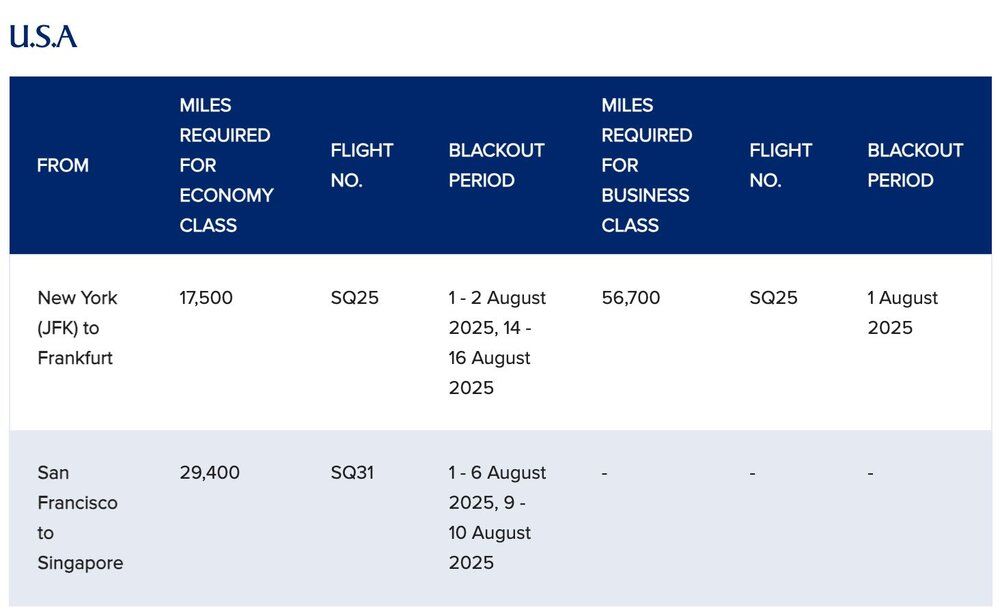
Task: Click the 17,500 economy miles value
Action: click(x=206, y=298)
